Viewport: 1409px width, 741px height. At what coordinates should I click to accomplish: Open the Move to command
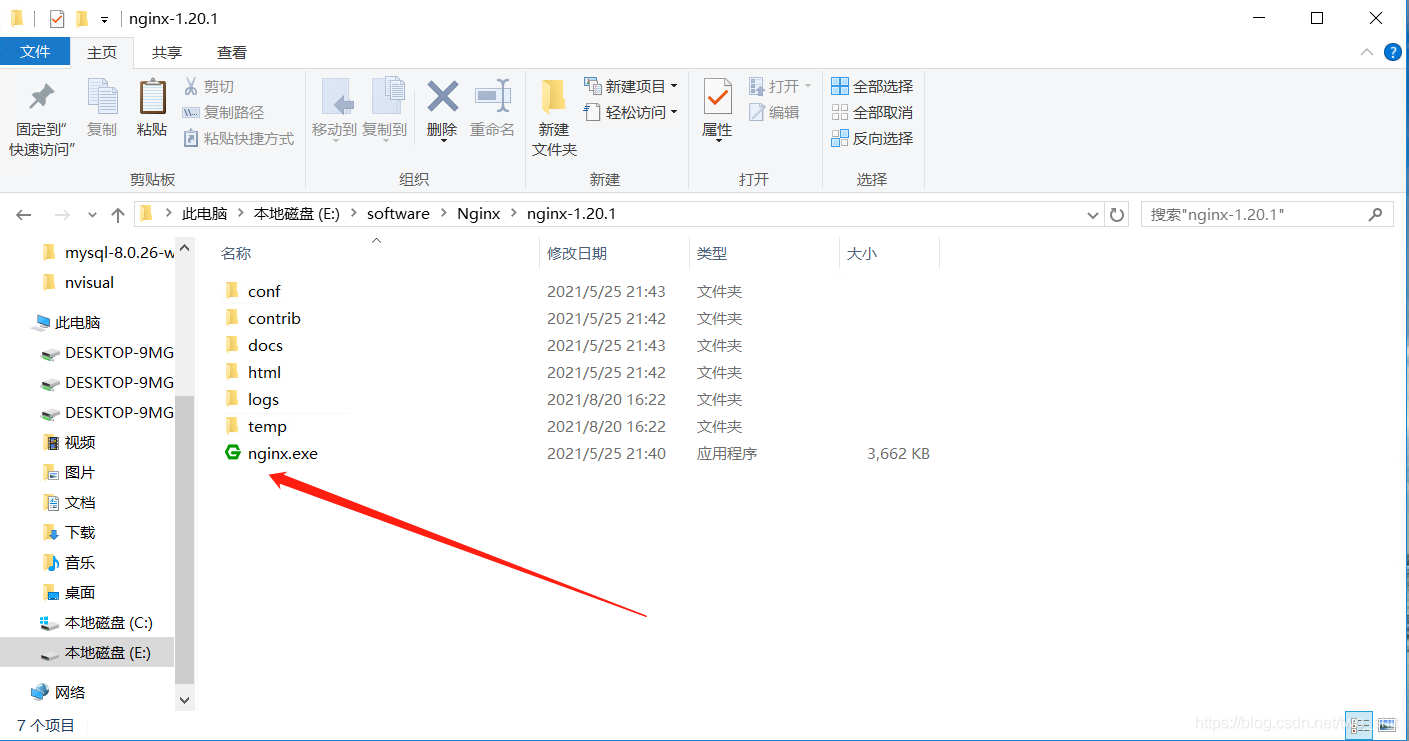[334, 108]
